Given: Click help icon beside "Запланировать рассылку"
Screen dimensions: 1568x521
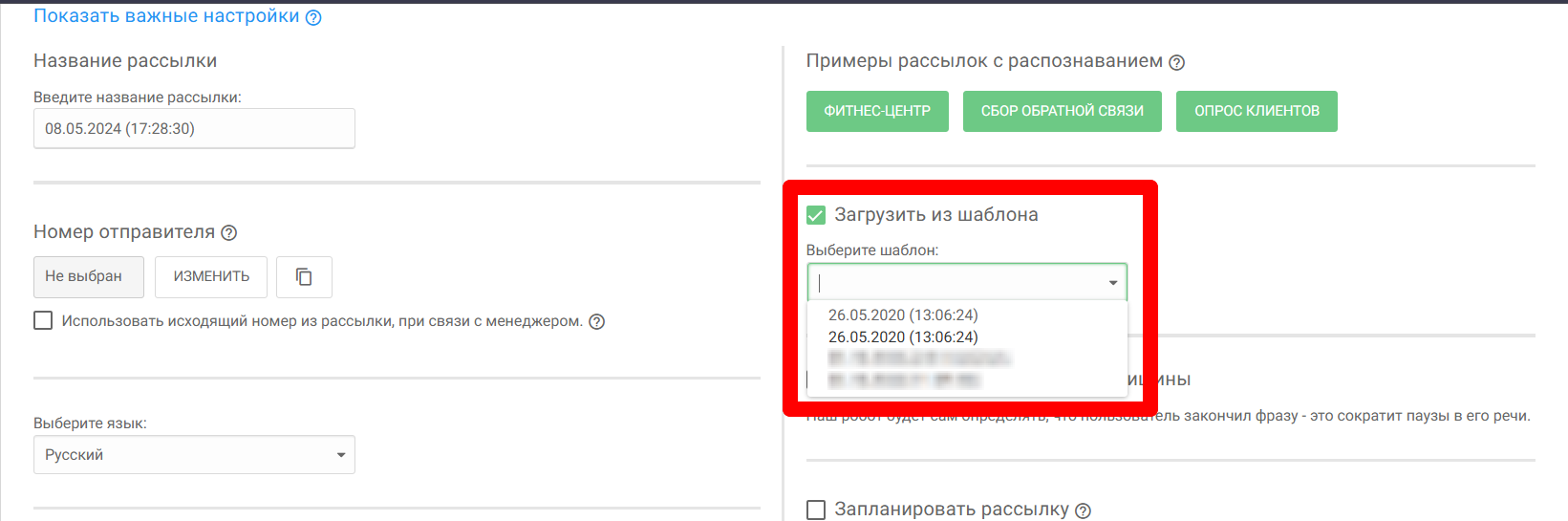Looking at the screenshot, I should (1083, 510).
